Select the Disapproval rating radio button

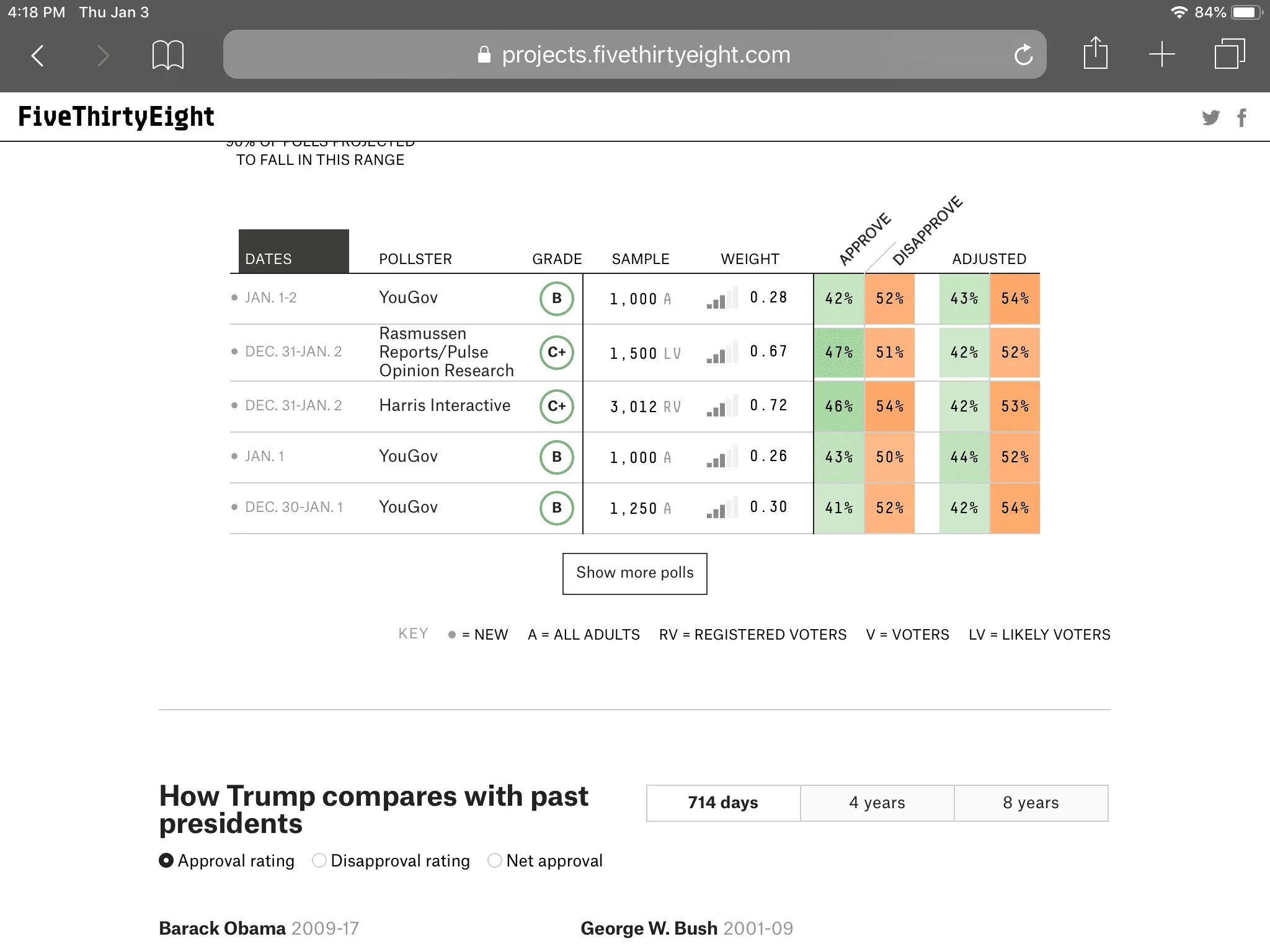[319, 860]
